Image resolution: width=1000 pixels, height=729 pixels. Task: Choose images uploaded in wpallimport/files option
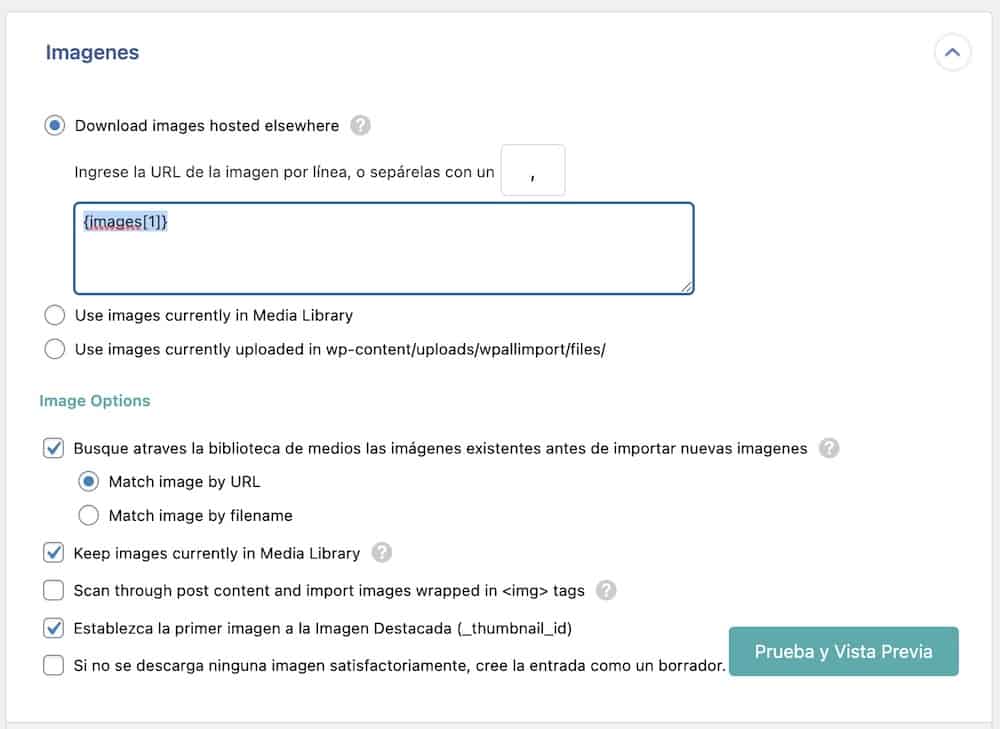coord(55,349)
